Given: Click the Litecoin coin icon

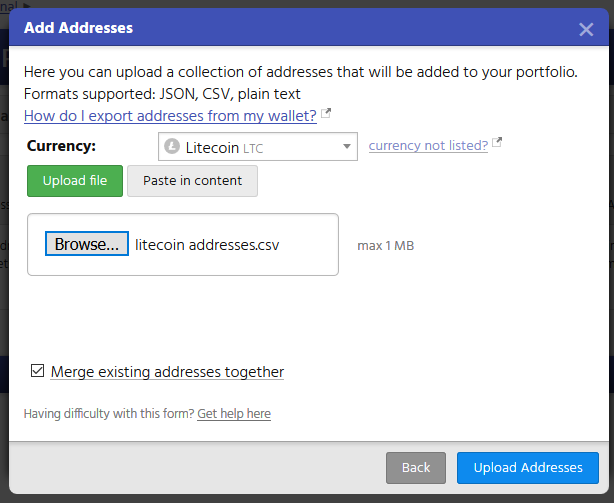Looking at the screenshot, I should pos(172,147).
